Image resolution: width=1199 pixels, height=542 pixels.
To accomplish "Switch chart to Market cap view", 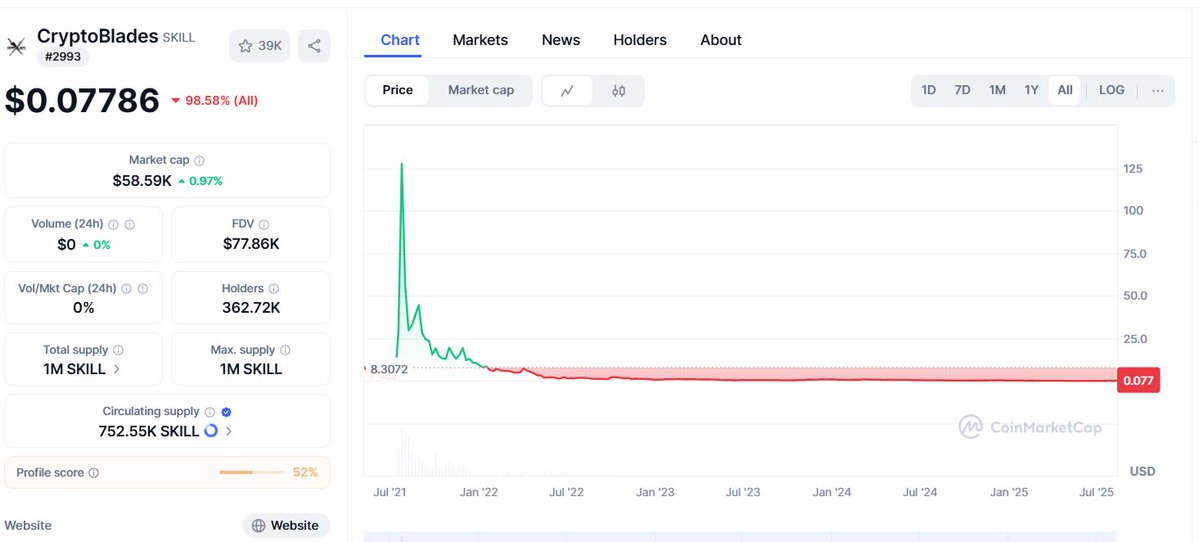I will pos(480,90).
